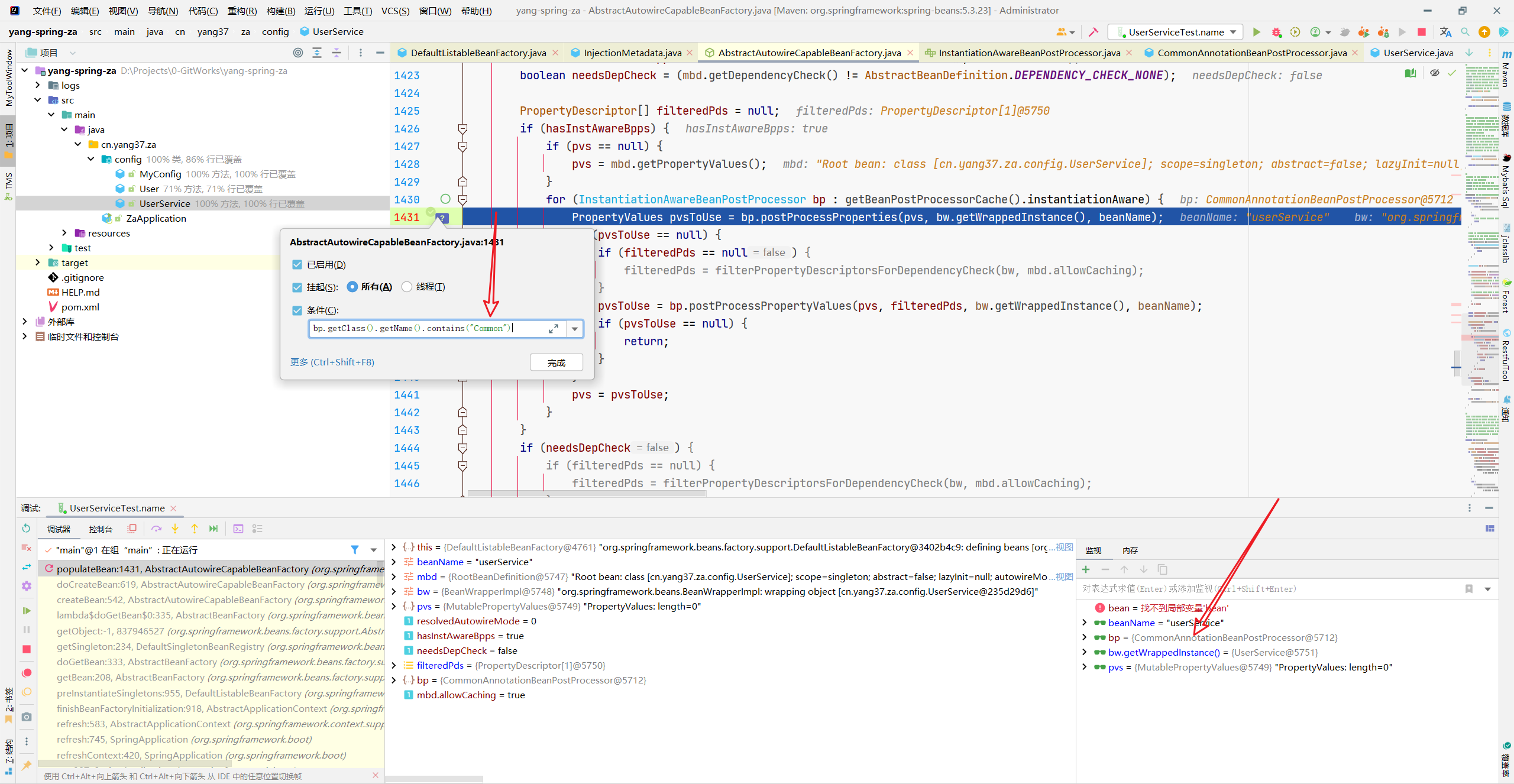Open debugger settings gear icon
Screen dimensions: 1514x784
(26, 586)
